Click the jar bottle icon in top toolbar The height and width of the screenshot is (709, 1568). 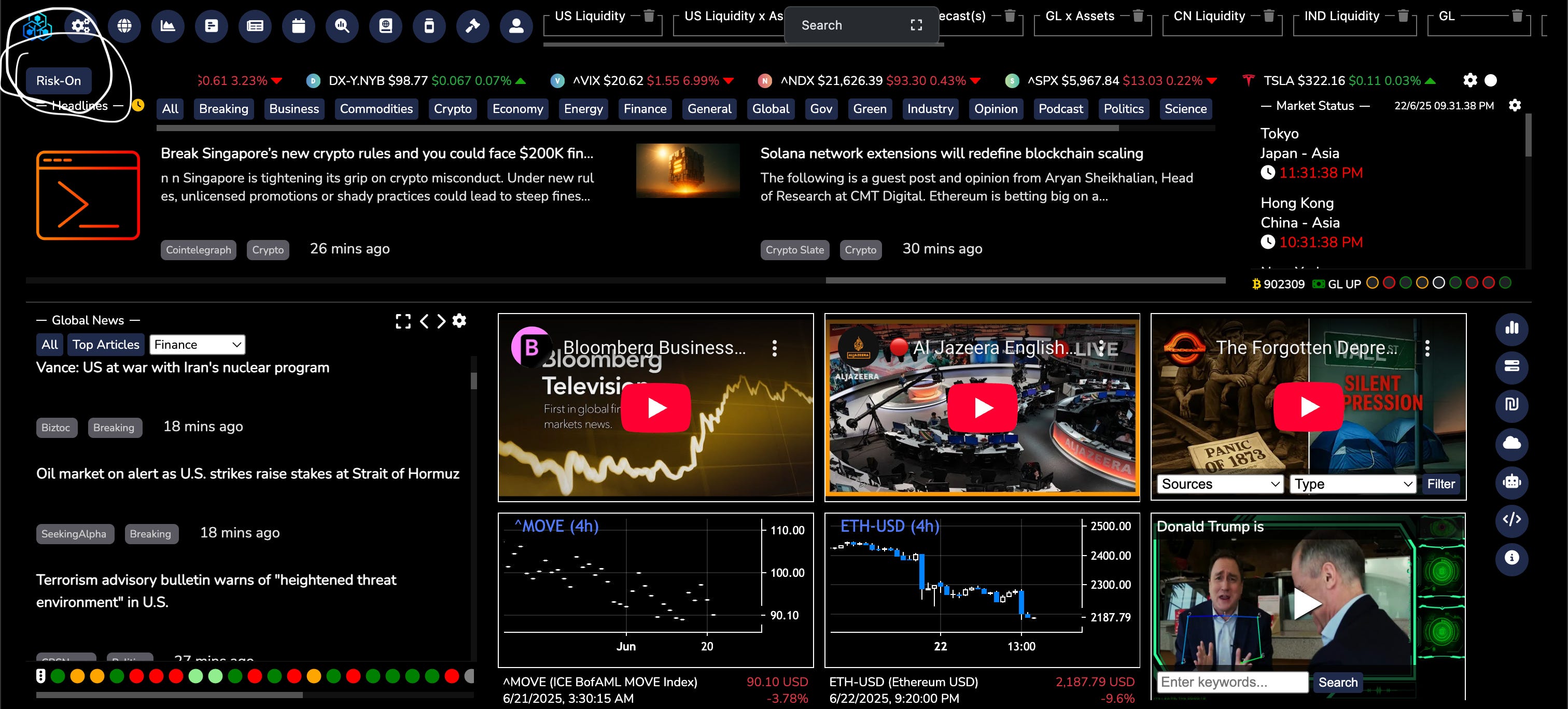tap(429, 25)
